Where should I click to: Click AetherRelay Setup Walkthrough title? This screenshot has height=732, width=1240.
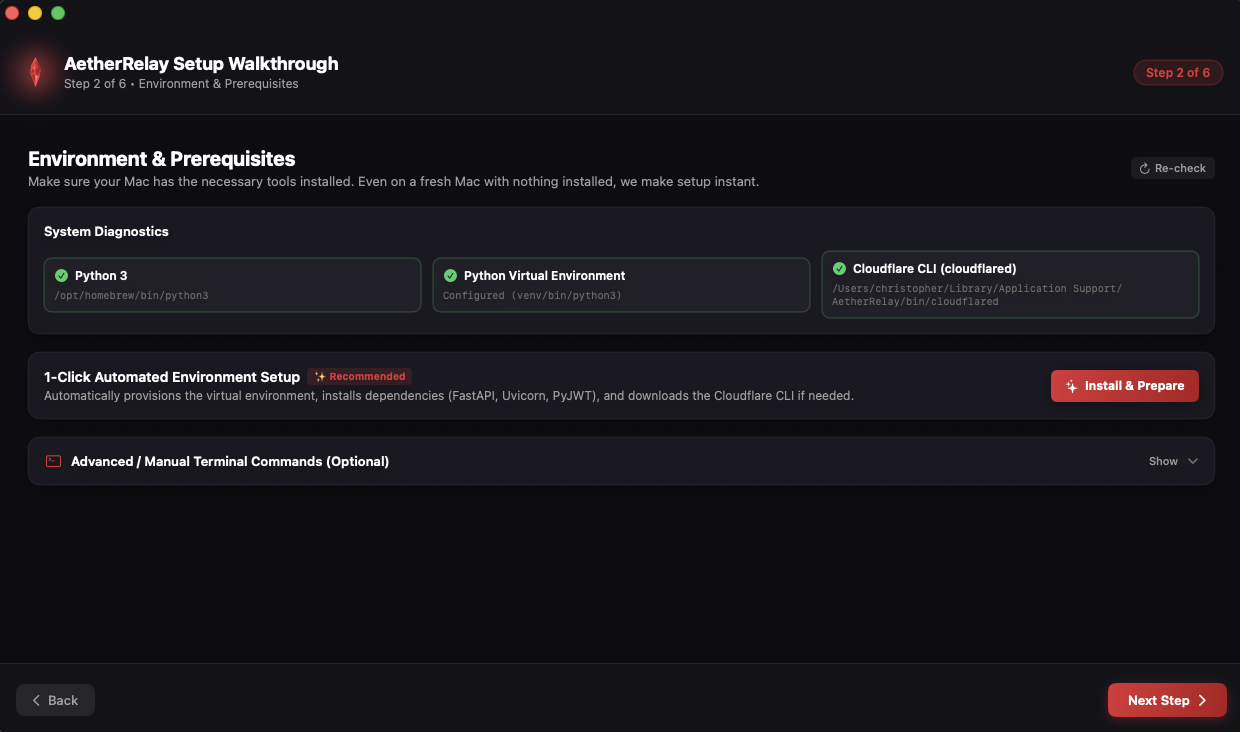[201, 63]
